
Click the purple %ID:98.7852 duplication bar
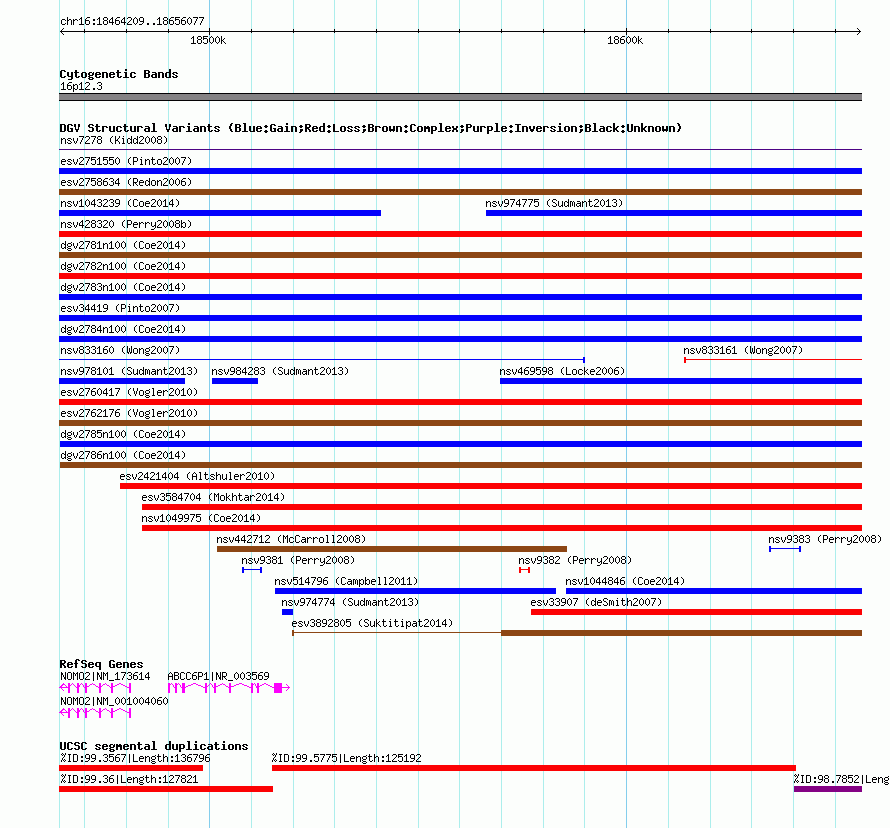[828, 789]
